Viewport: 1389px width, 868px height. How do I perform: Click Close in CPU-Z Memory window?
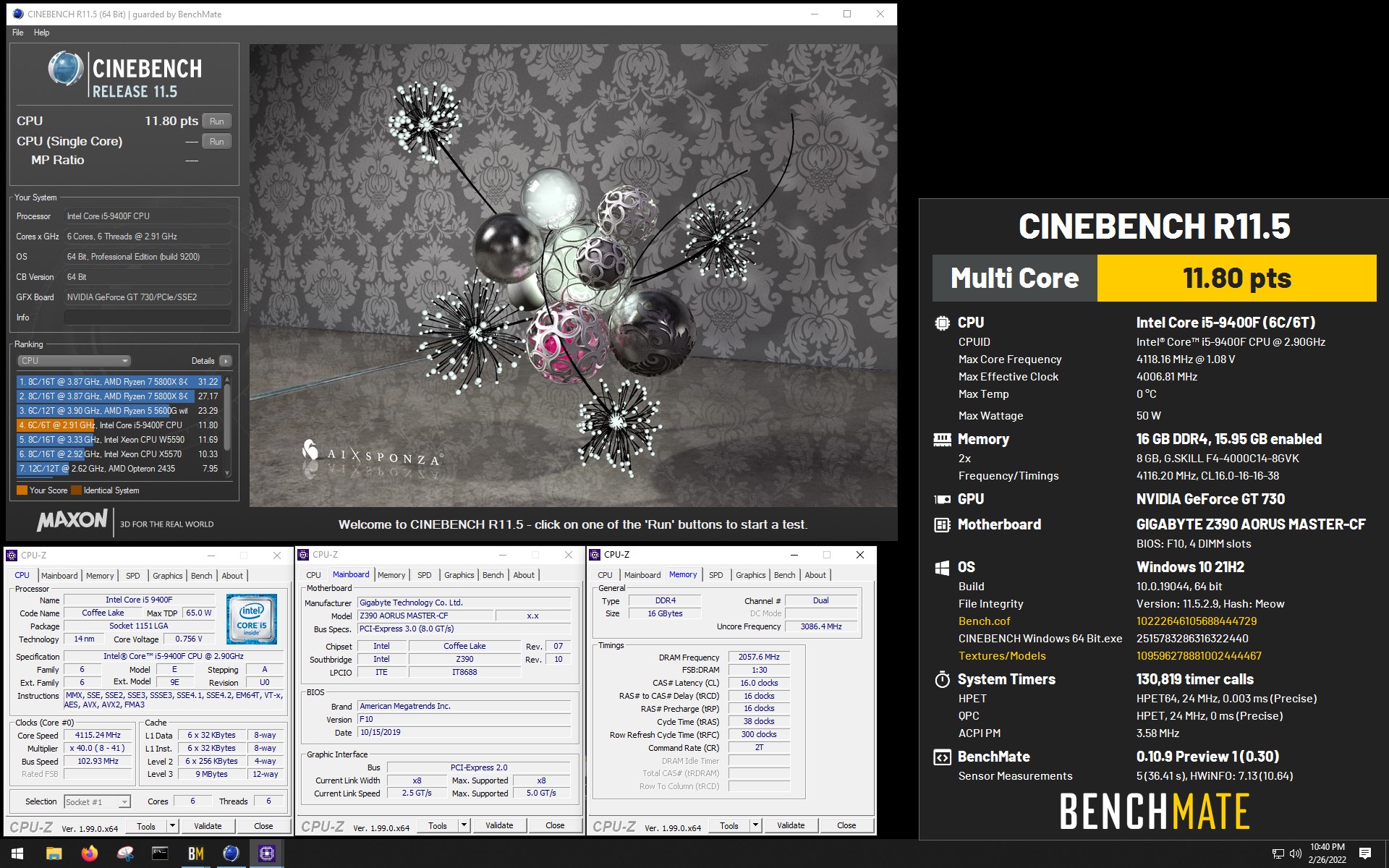point(846,825)
